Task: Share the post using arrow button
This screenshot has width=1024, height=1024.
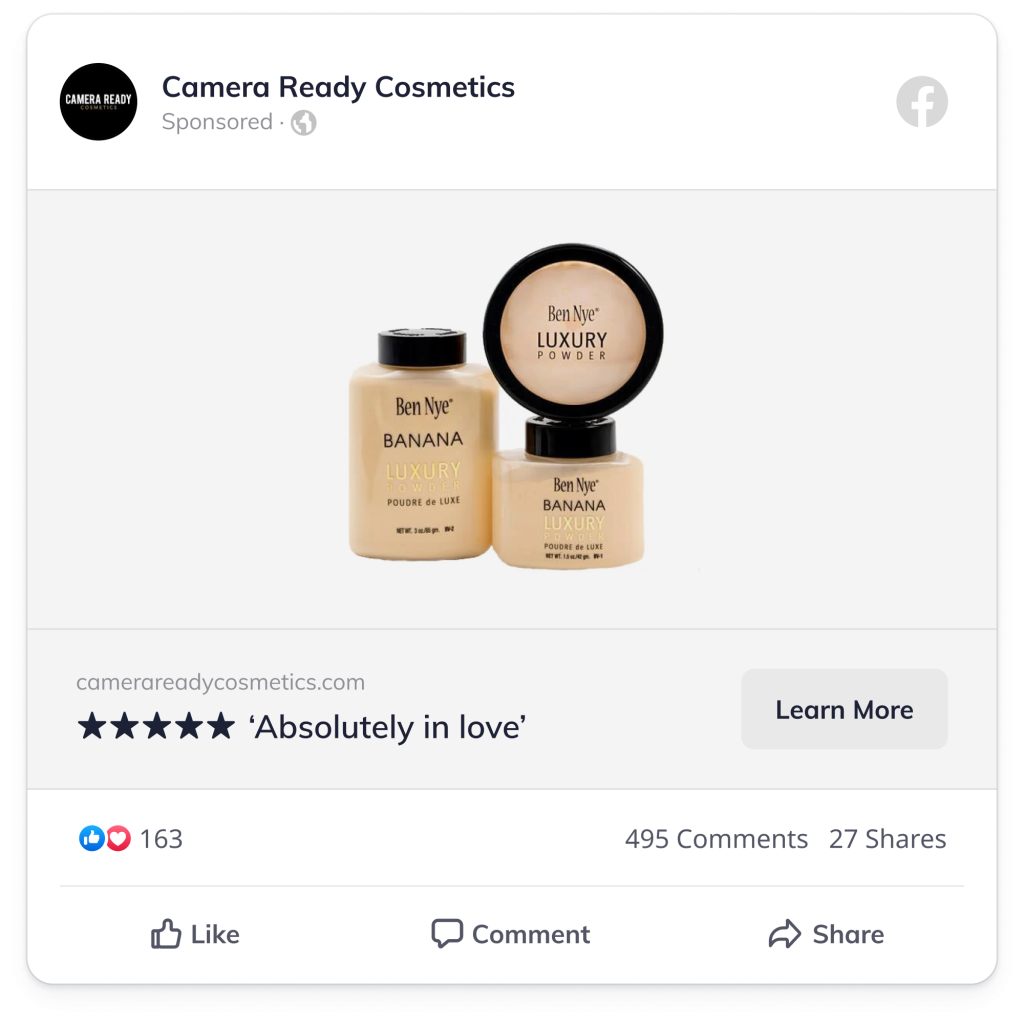Action: tap(826, 935)
